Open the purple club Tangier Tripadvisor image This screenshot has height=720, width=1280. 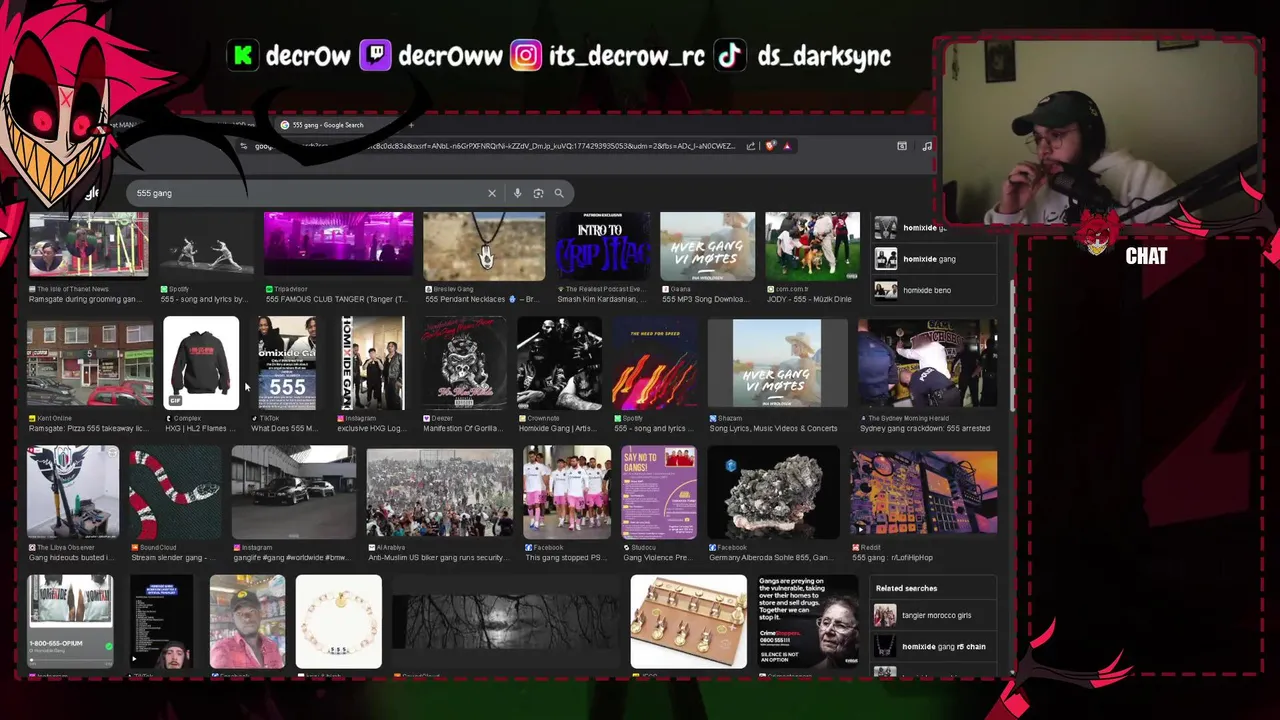point(338,244)
